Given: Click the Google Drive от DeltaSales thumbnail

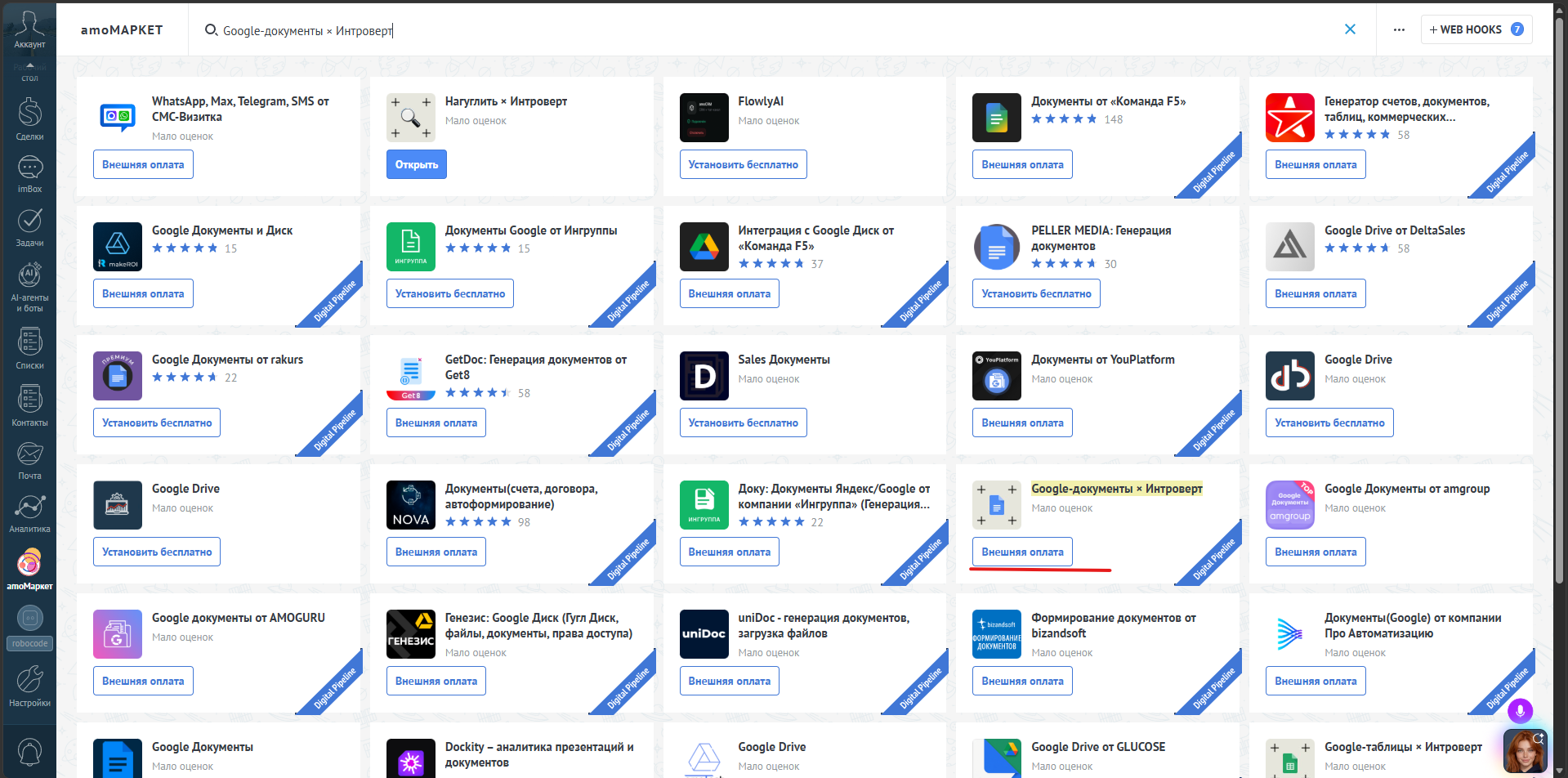Looking at the screenshot, I should (1289, 247).
